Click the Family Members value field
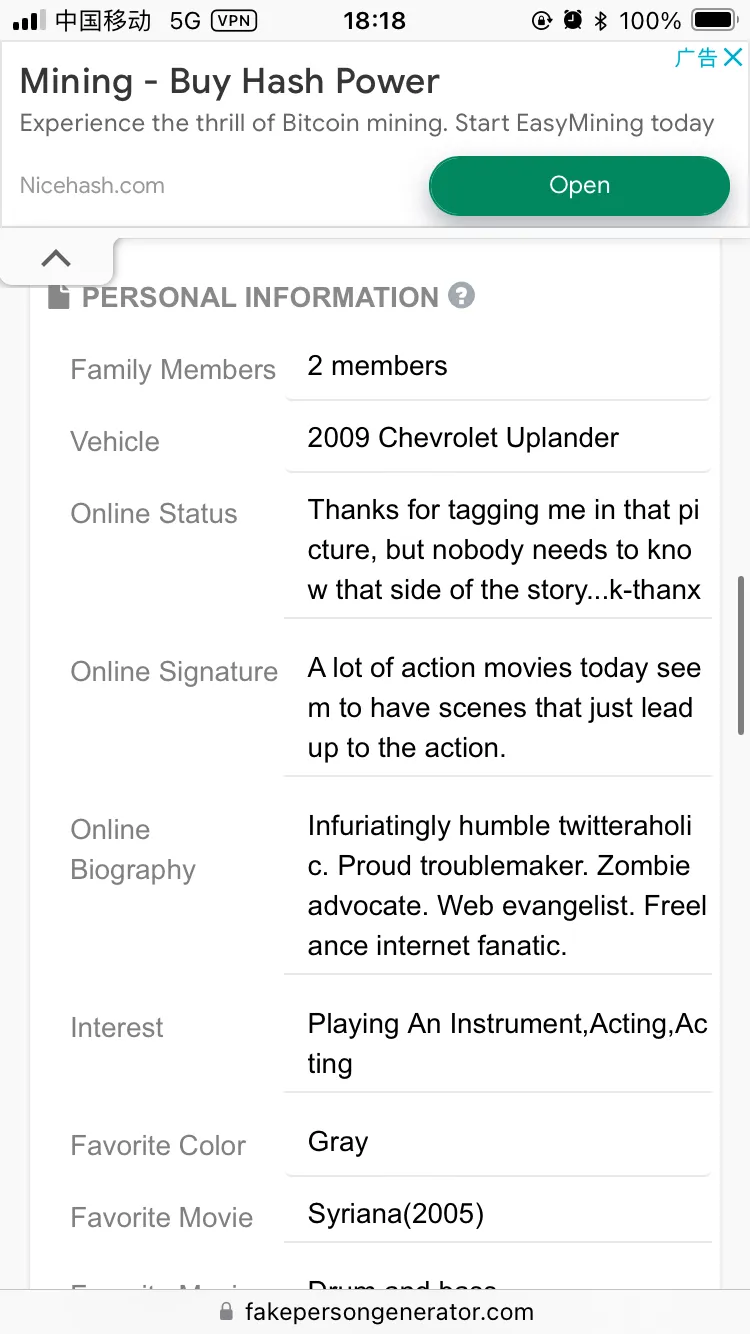Image resolution: width=750 pixels, height=1334 pixels. click(497, 366)
